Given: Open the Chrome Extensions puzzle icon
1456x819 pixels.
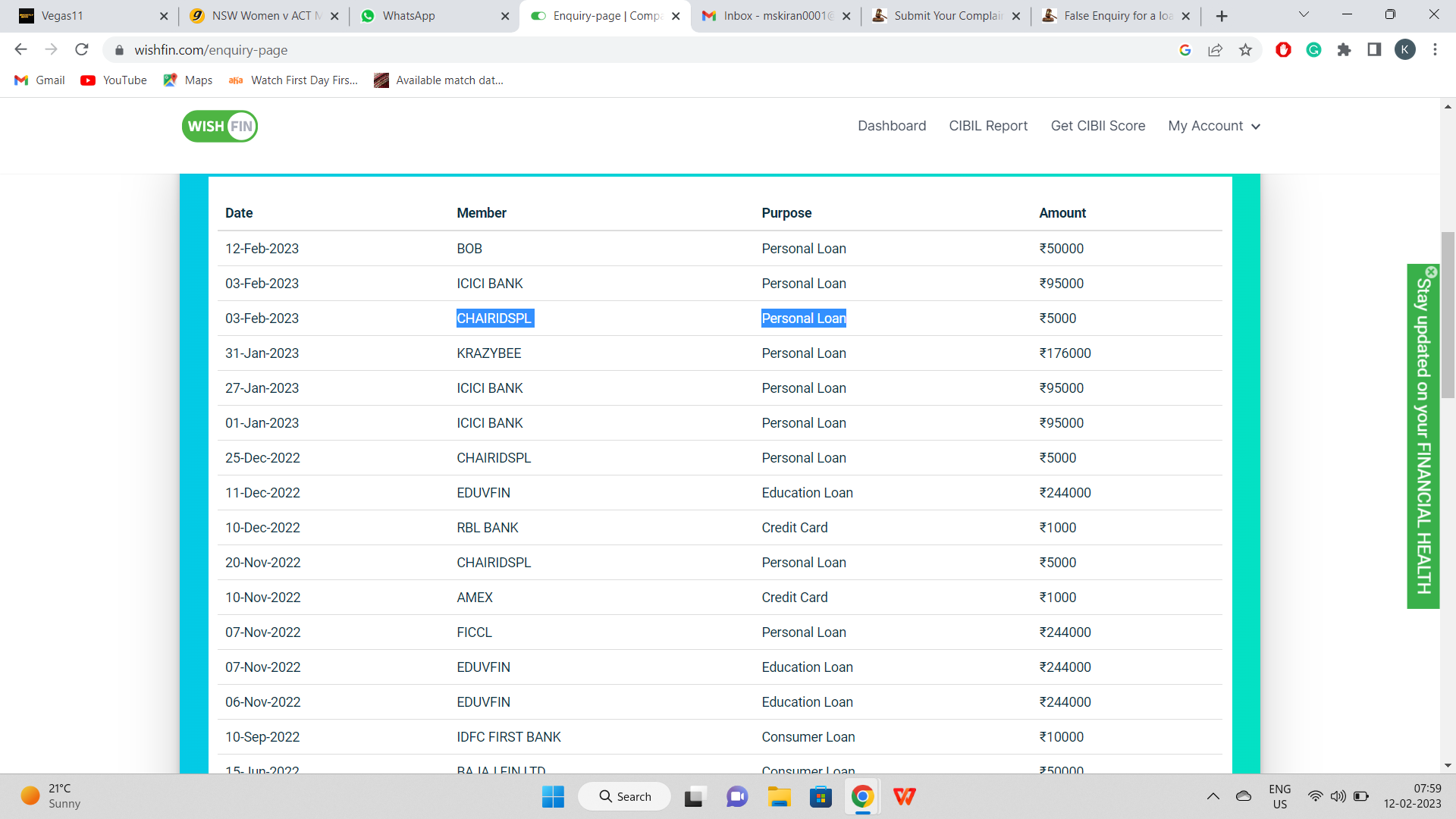Looking at the screenshot, I should tap(1344, 50).
